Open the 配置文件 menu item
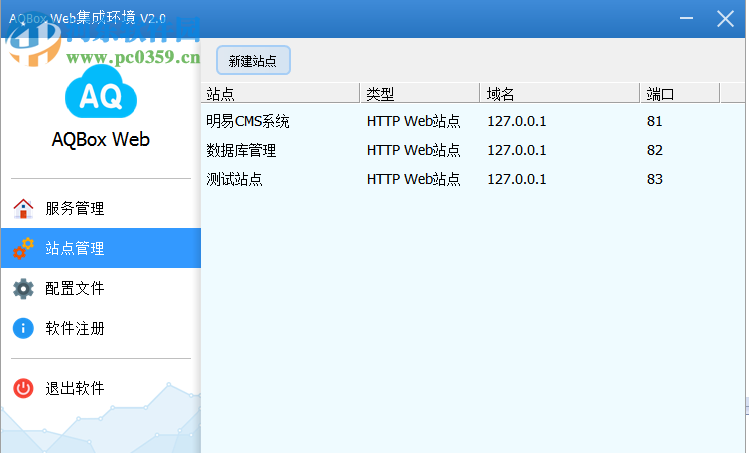Viewport: 749px width, 453px height. pos(101,289)
